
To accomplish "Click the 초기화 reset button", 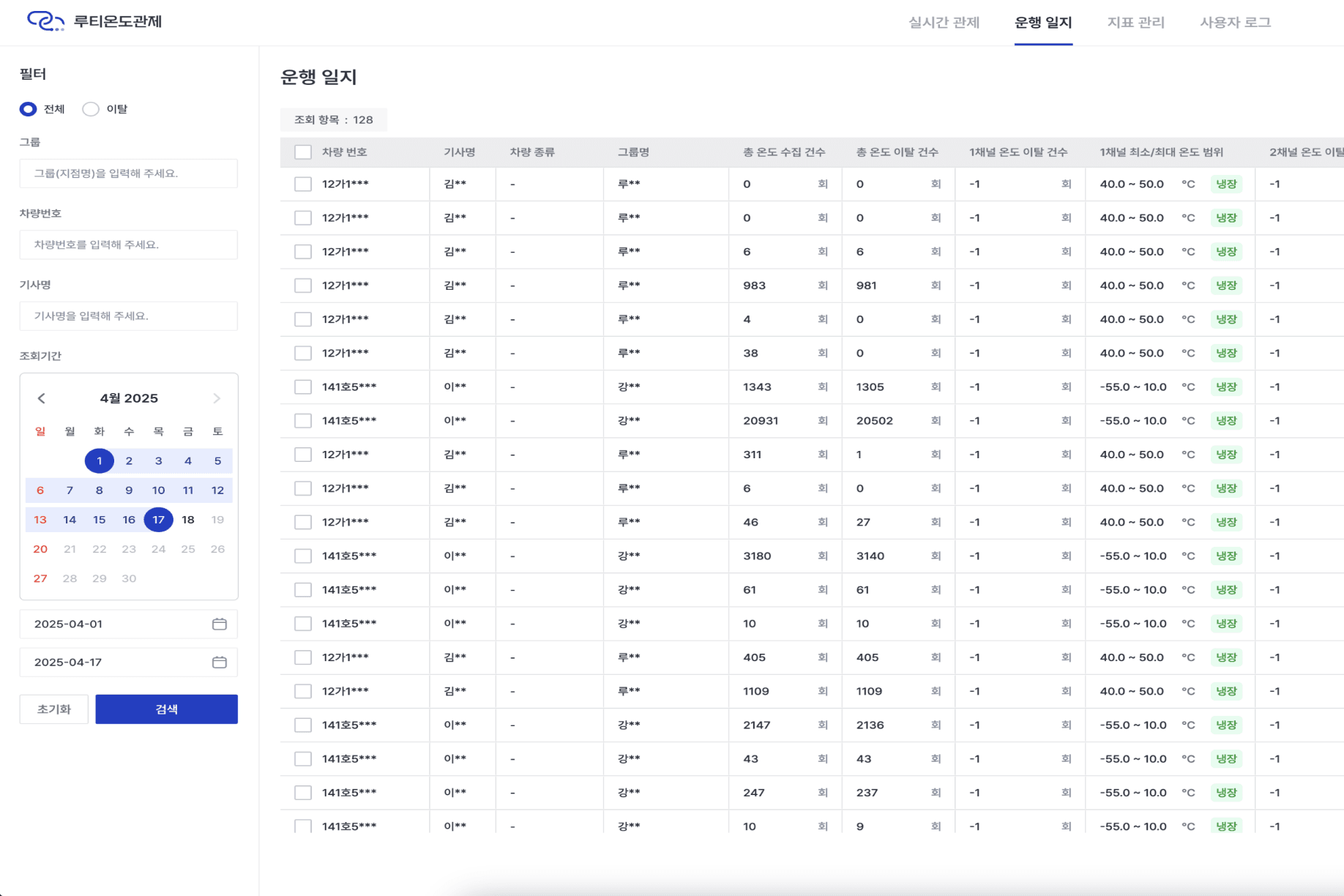I will [x=54, y=709].
